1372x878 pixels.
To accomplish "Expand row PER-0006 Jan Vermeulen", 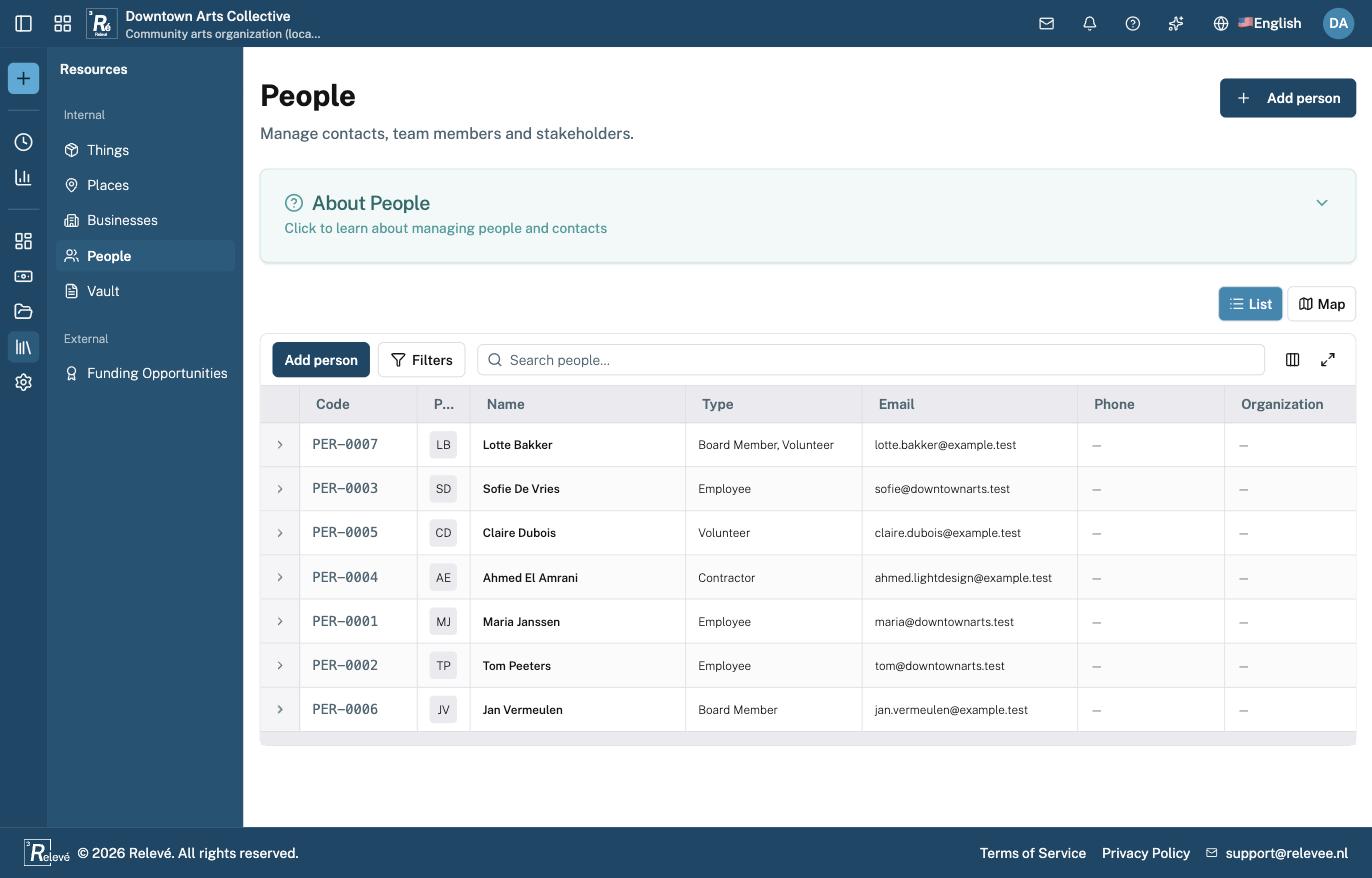I will pos(280,709).
